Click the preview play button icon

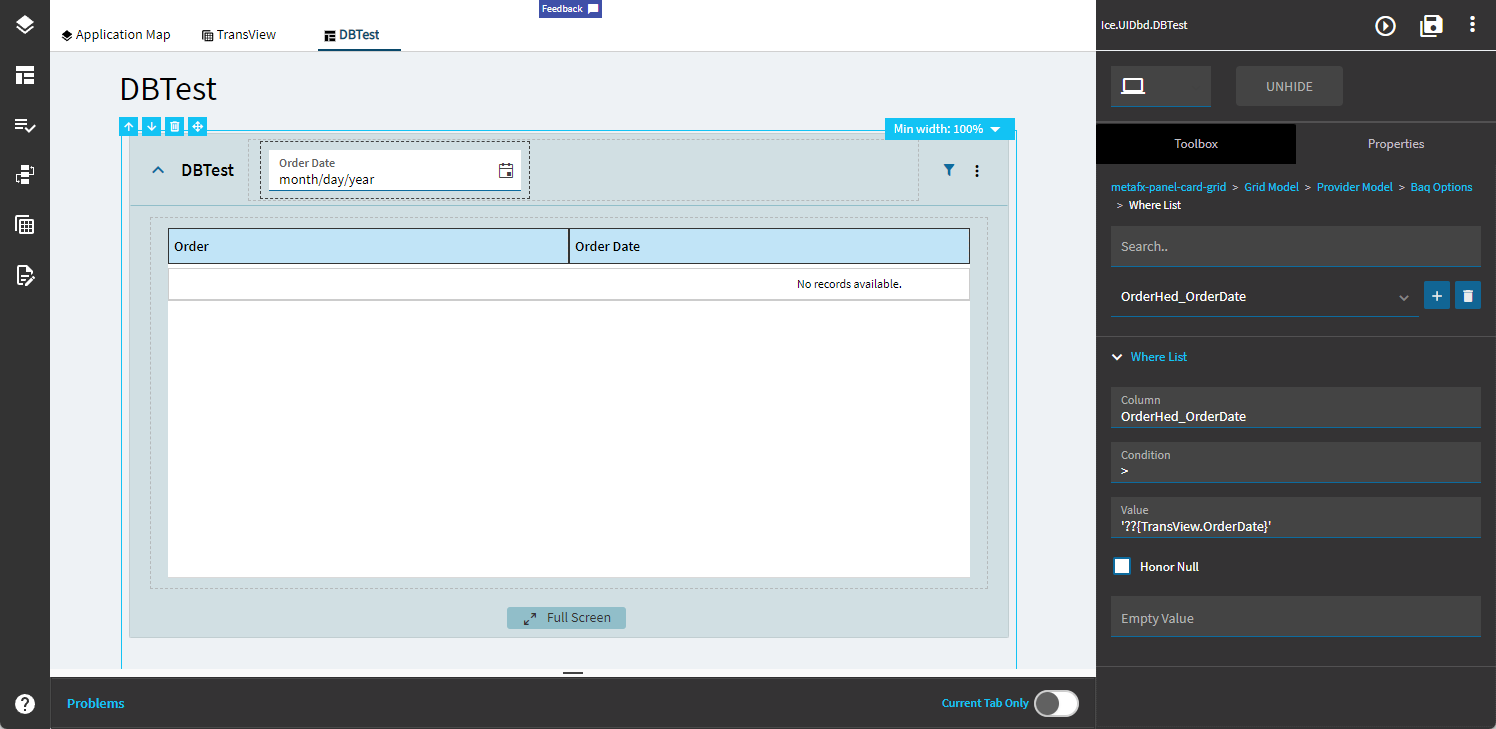click(x=1385, y=26)
